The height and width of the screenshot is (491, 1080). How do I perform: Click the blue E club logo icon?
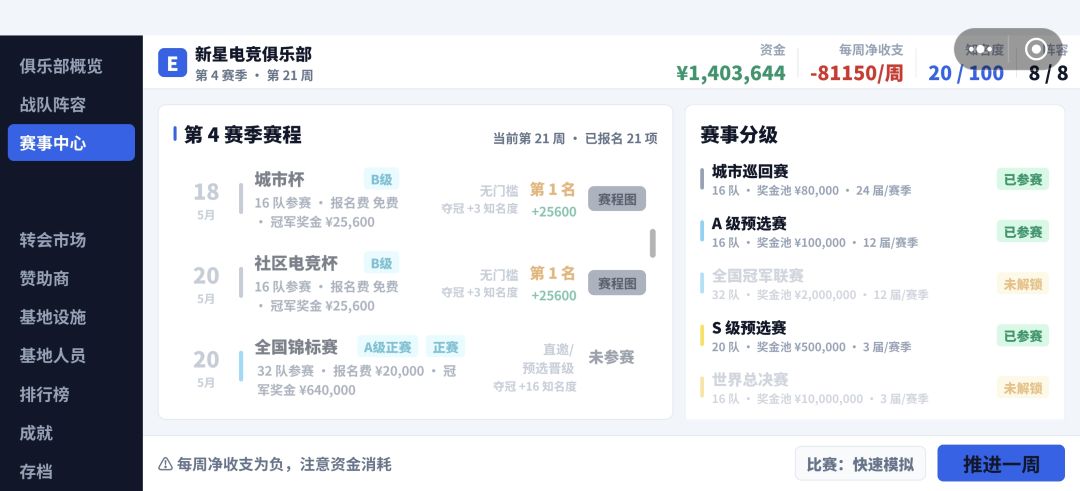pos(173,63)
